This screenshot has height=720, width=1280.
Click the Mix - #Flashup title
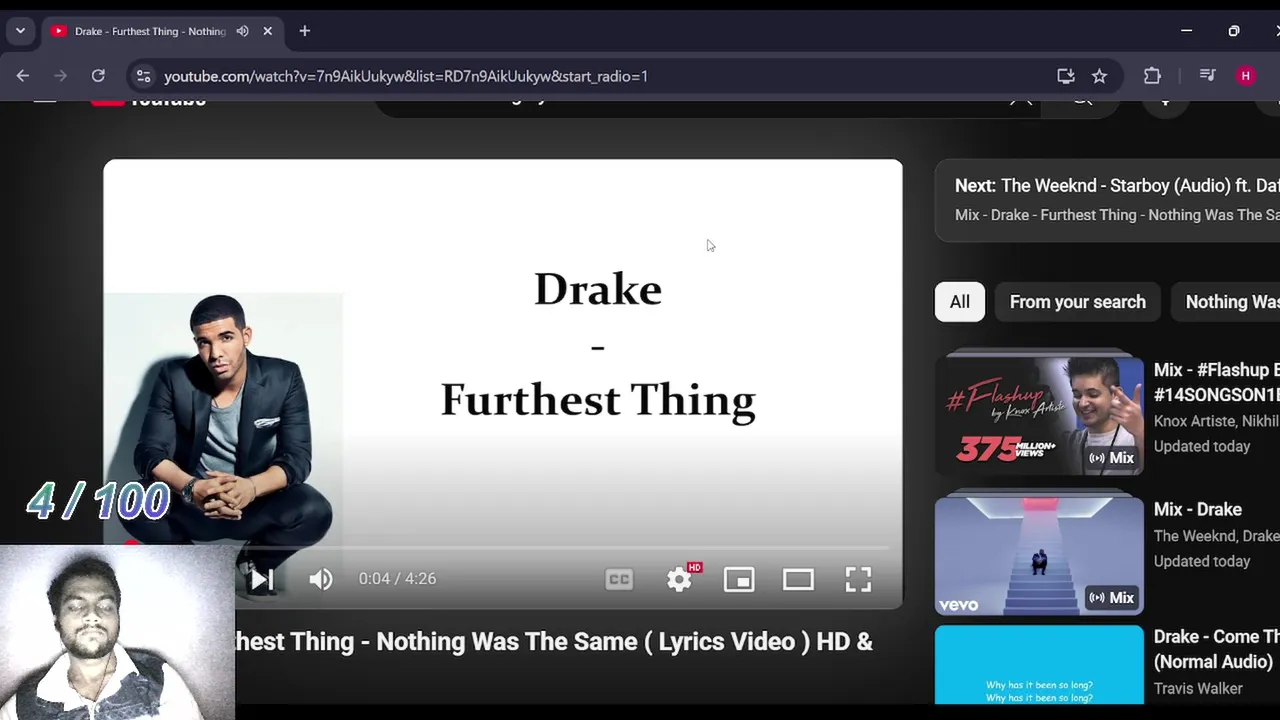click(x=1216, y=382)
